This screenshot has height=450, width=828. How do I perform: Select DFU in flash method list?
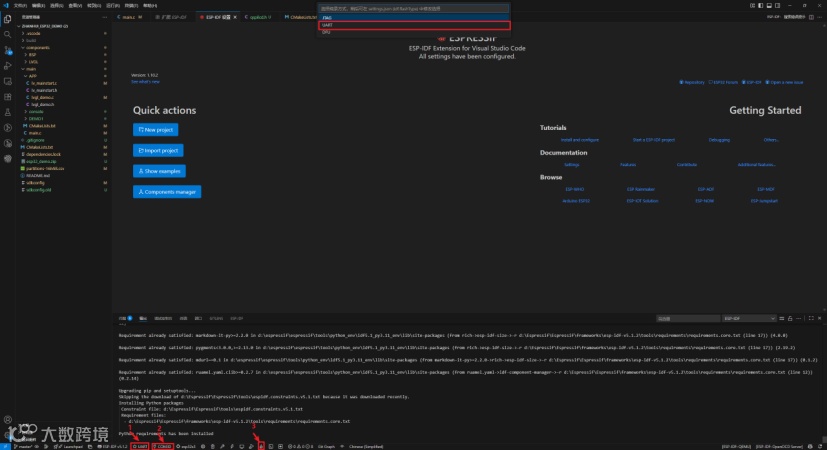414,32
